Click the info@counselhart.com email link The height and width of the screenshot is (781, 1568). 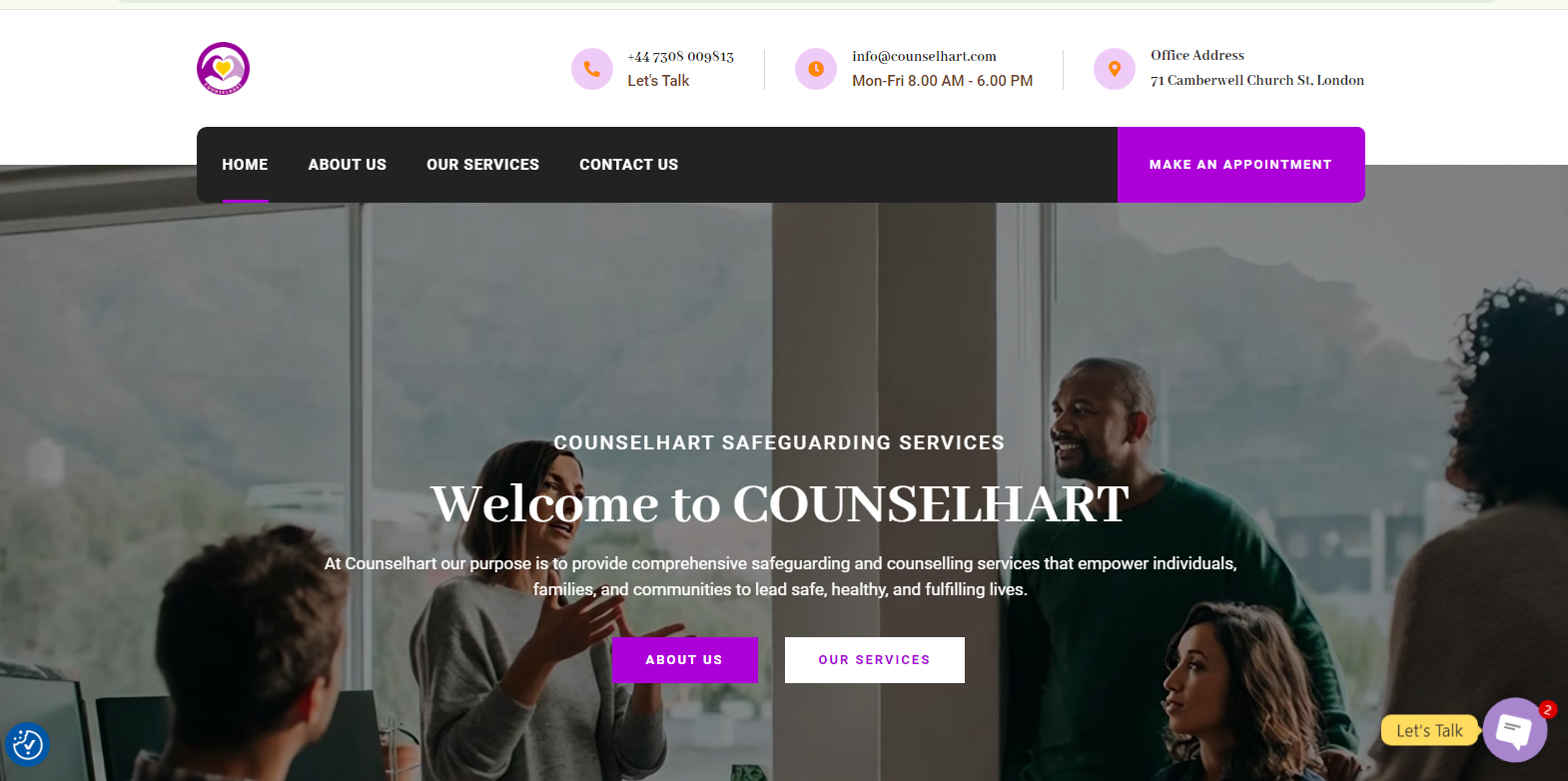click(924, 57)
